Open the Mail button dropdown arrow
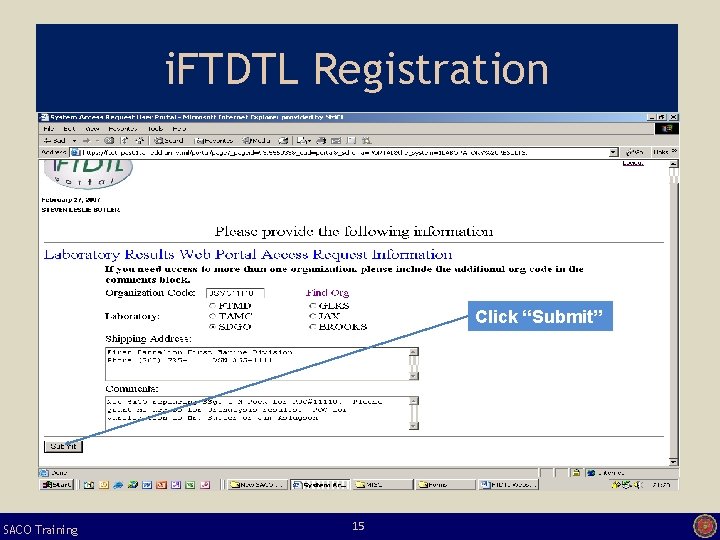Image resolution: width=720 pixels, height=540 pixels. pyautogui.click(x=309, y=141)
